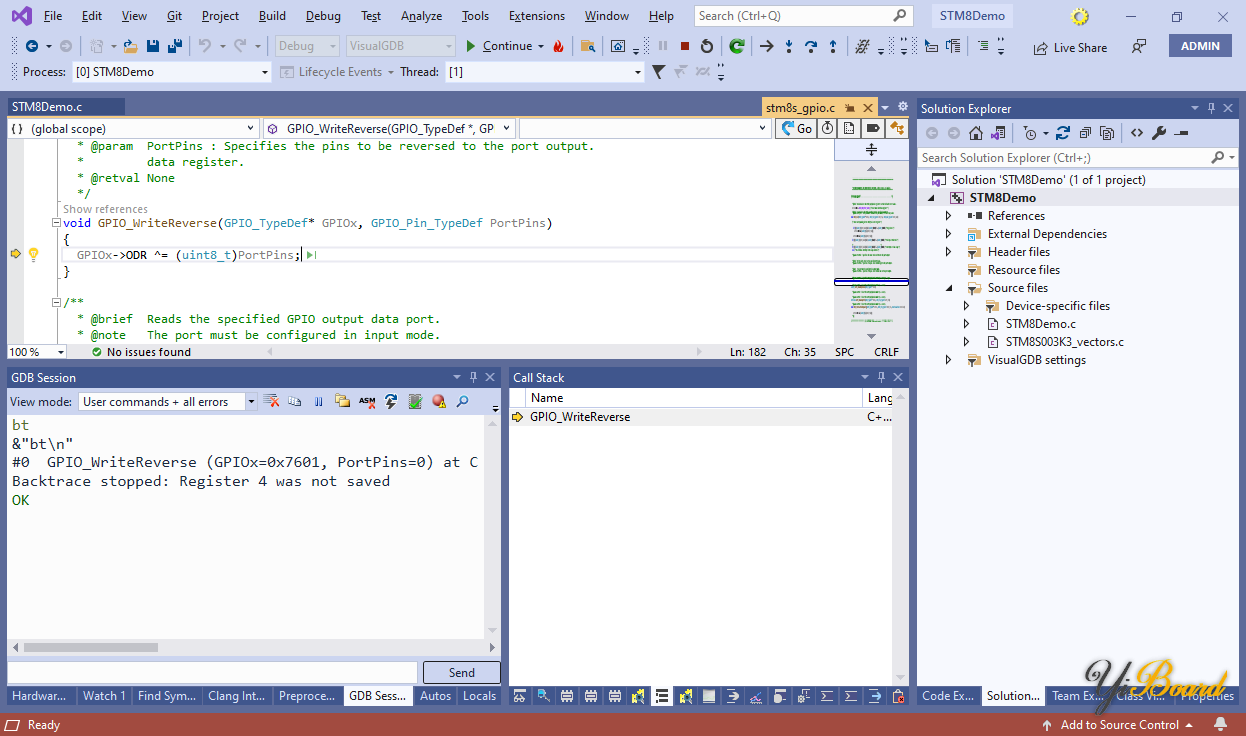Open the View mode dropdown in GDB Session
This screenshot has width=1246, height=736.
[251, 402]
